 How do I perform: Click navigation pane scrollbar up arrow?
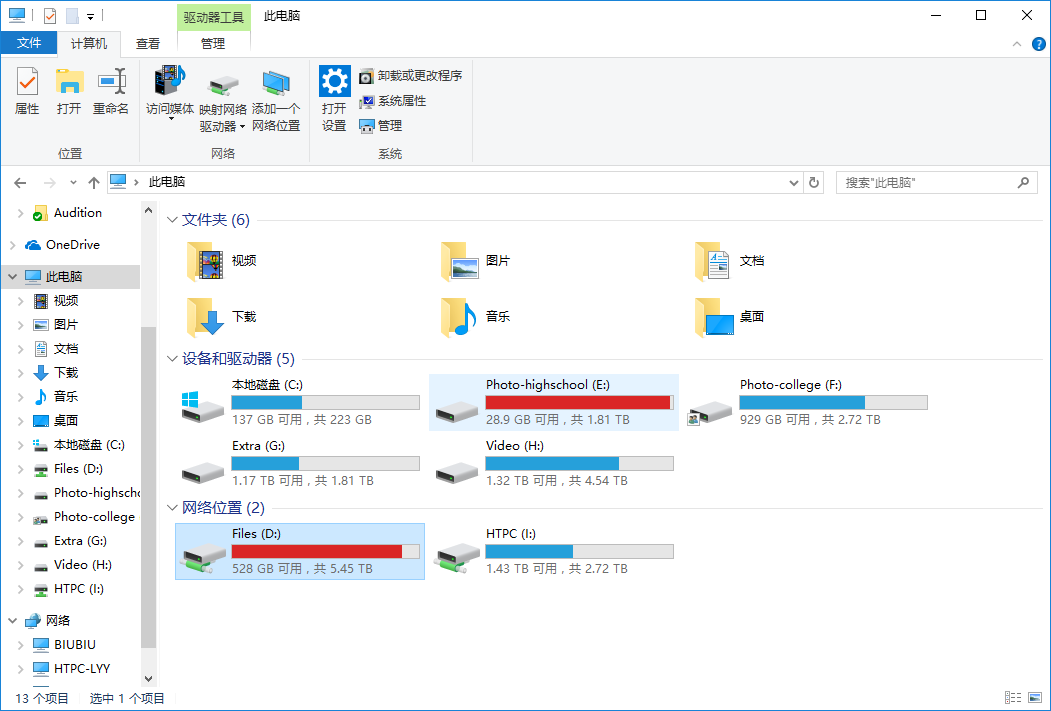(149, 210)
